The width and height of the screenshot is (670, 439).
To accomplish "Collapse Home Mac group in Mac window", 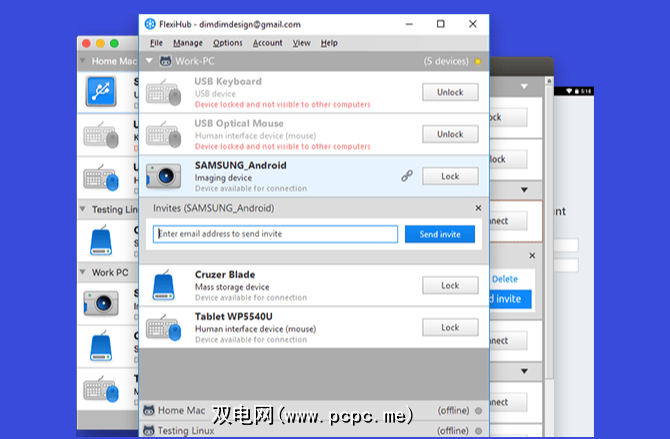I will 83,61.
